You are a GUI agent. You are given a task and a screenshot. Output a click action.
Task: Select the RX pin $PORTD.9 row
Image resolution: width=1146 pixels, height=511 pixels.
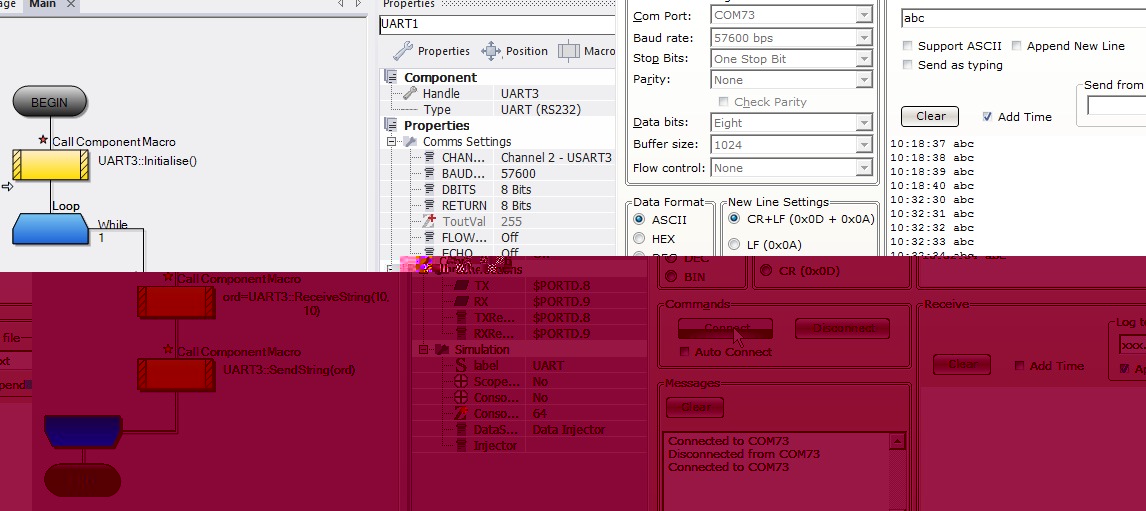529,301
